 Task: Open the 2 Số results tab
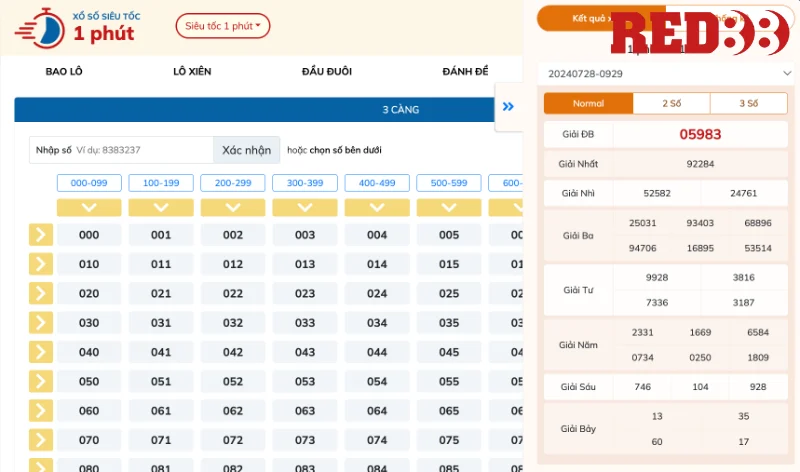click(x=671, y=104)
